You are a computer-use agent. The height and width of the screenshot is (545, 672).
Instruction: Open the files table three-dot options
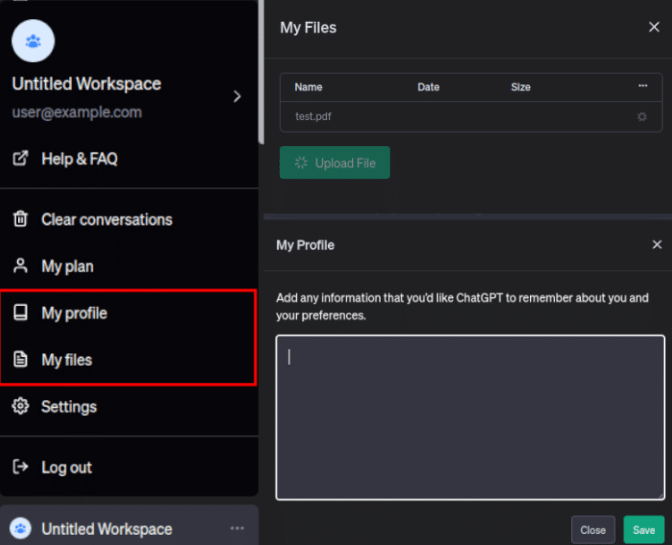click(x=642, y=87)
